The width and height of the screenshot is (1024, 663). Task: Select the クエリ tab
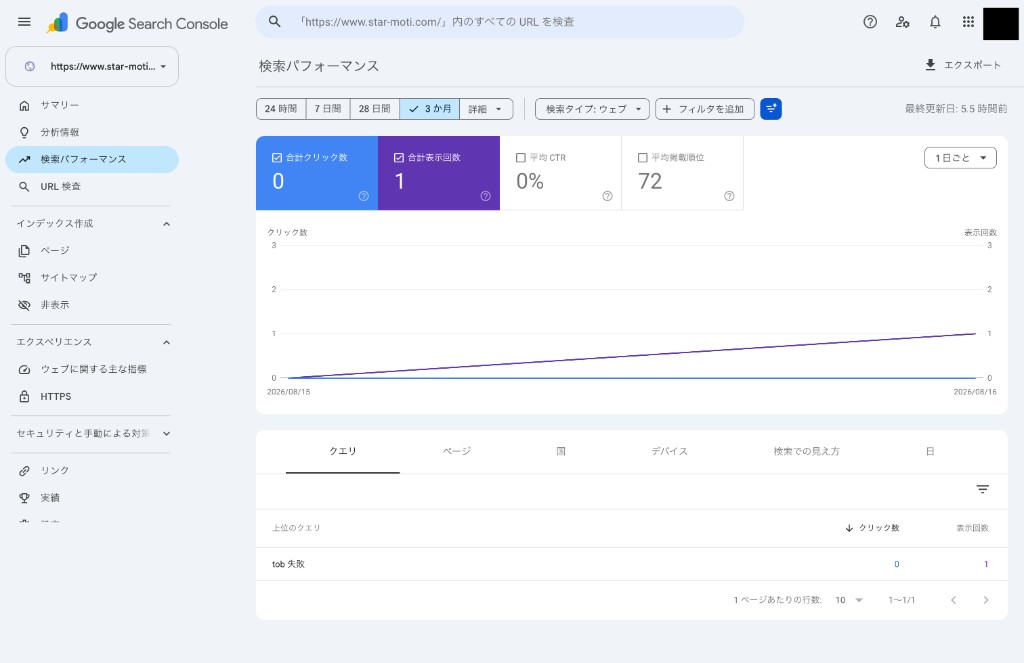point(343,451)
